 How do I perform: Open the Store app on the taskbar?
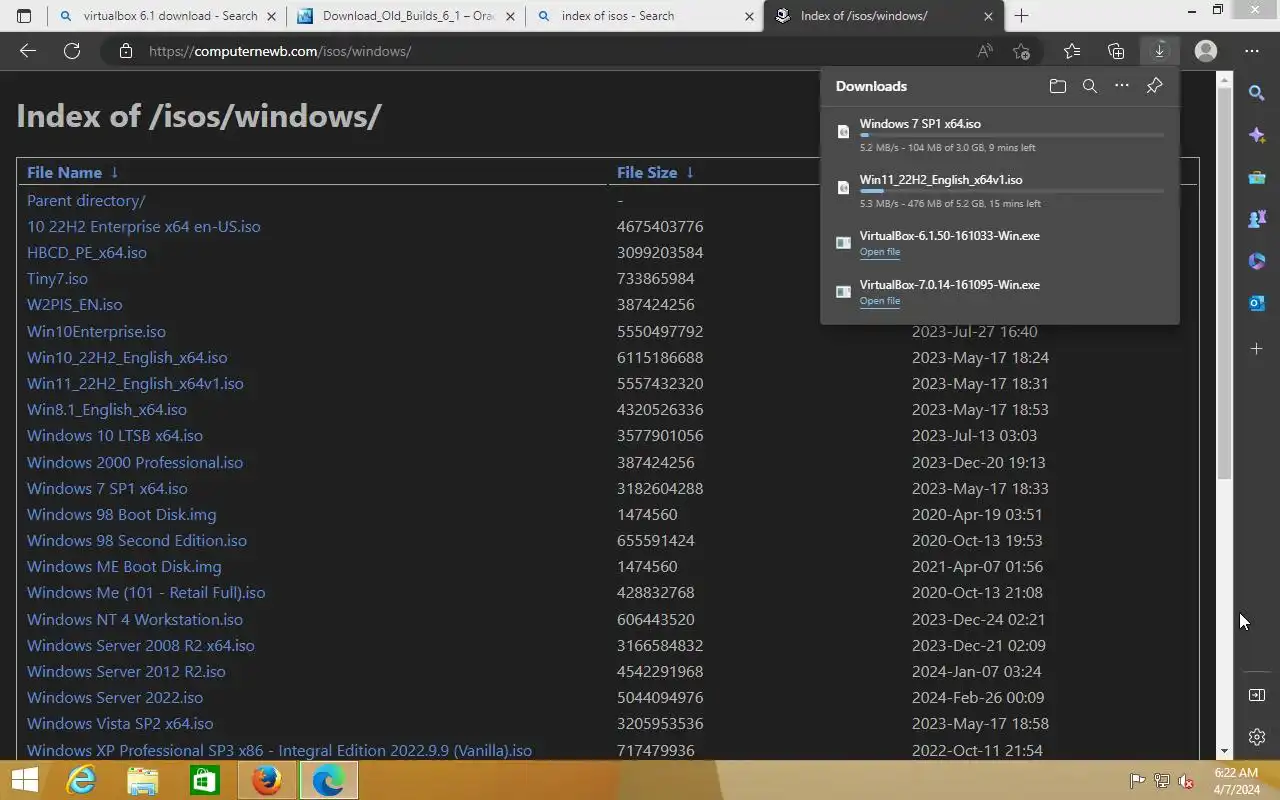point(205,780)
